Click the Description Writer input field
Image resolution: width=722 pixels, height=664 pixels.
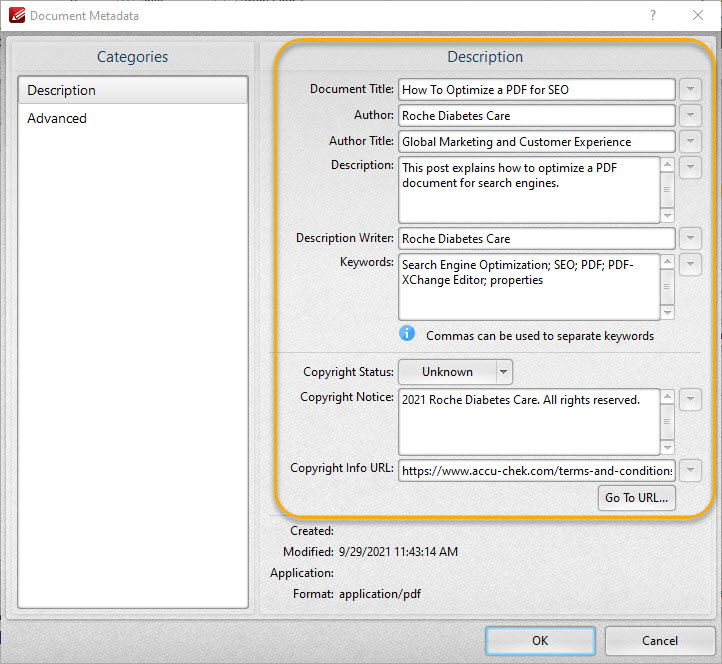(536, 239)
